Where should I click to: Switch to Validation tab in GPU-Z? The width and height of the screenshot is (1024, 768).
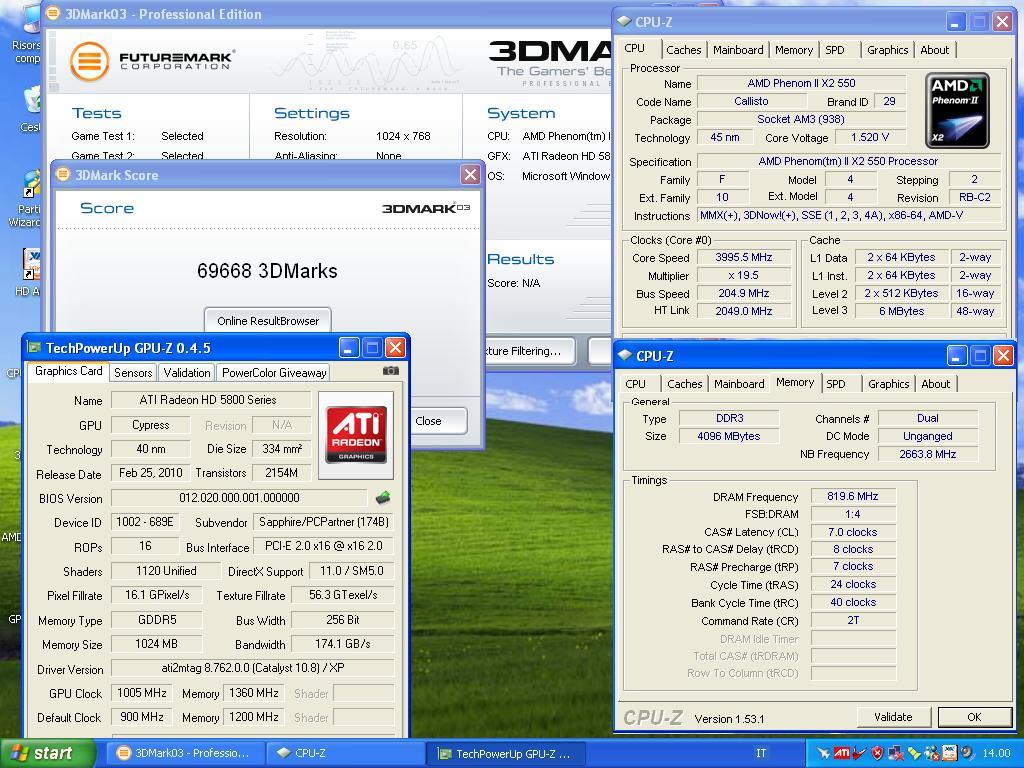pyautogui.click(x=187, y=372)
